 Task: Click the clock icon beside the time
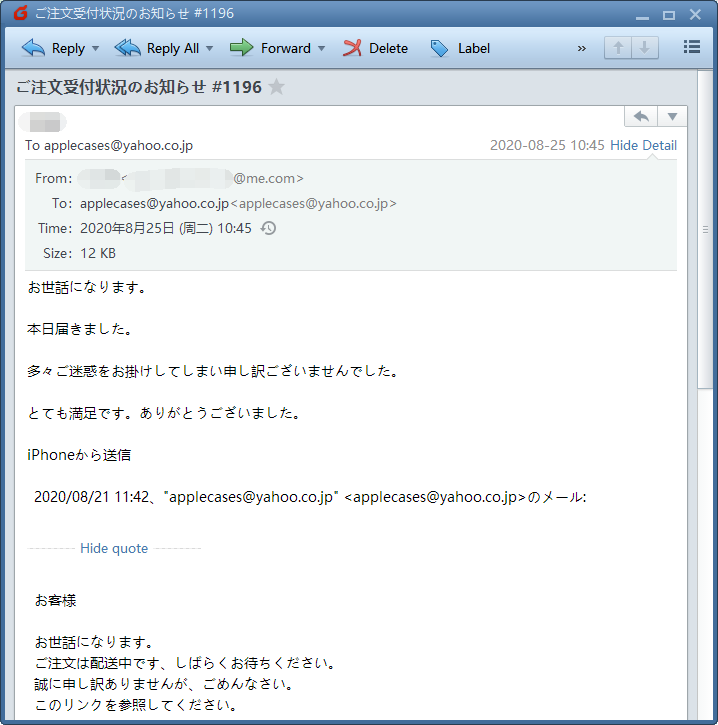click(x=268, y=228)
